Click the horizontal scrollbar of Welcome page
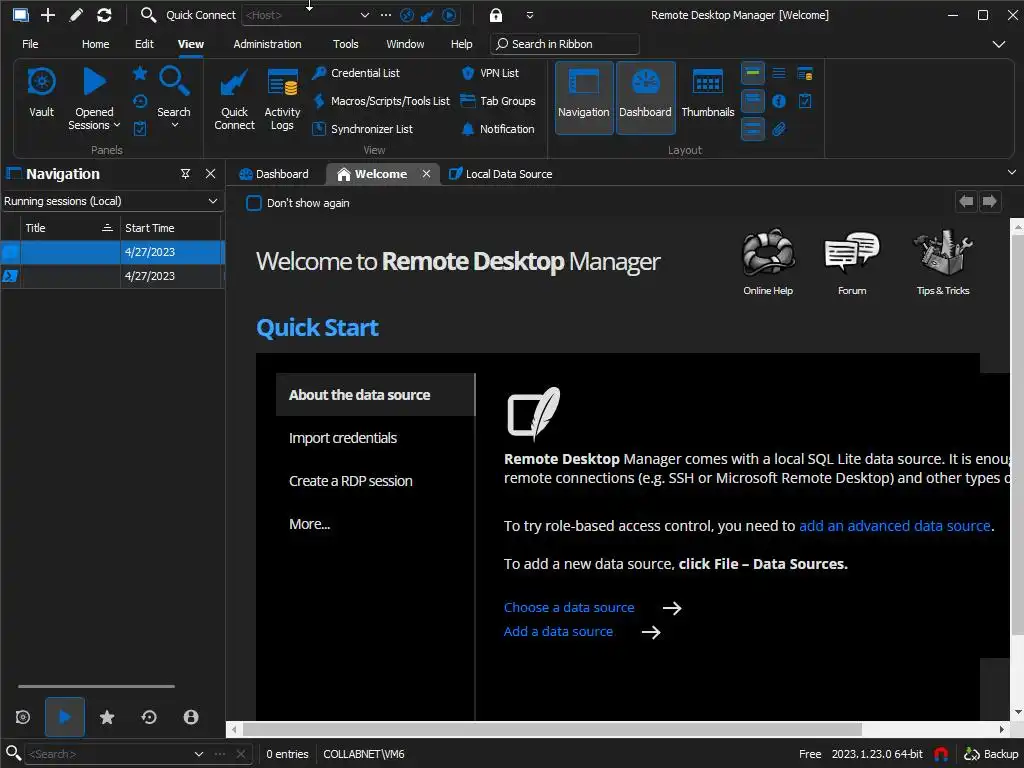Screen dimensions: 1024x768 pyautogui.click(x=552, y=729)
